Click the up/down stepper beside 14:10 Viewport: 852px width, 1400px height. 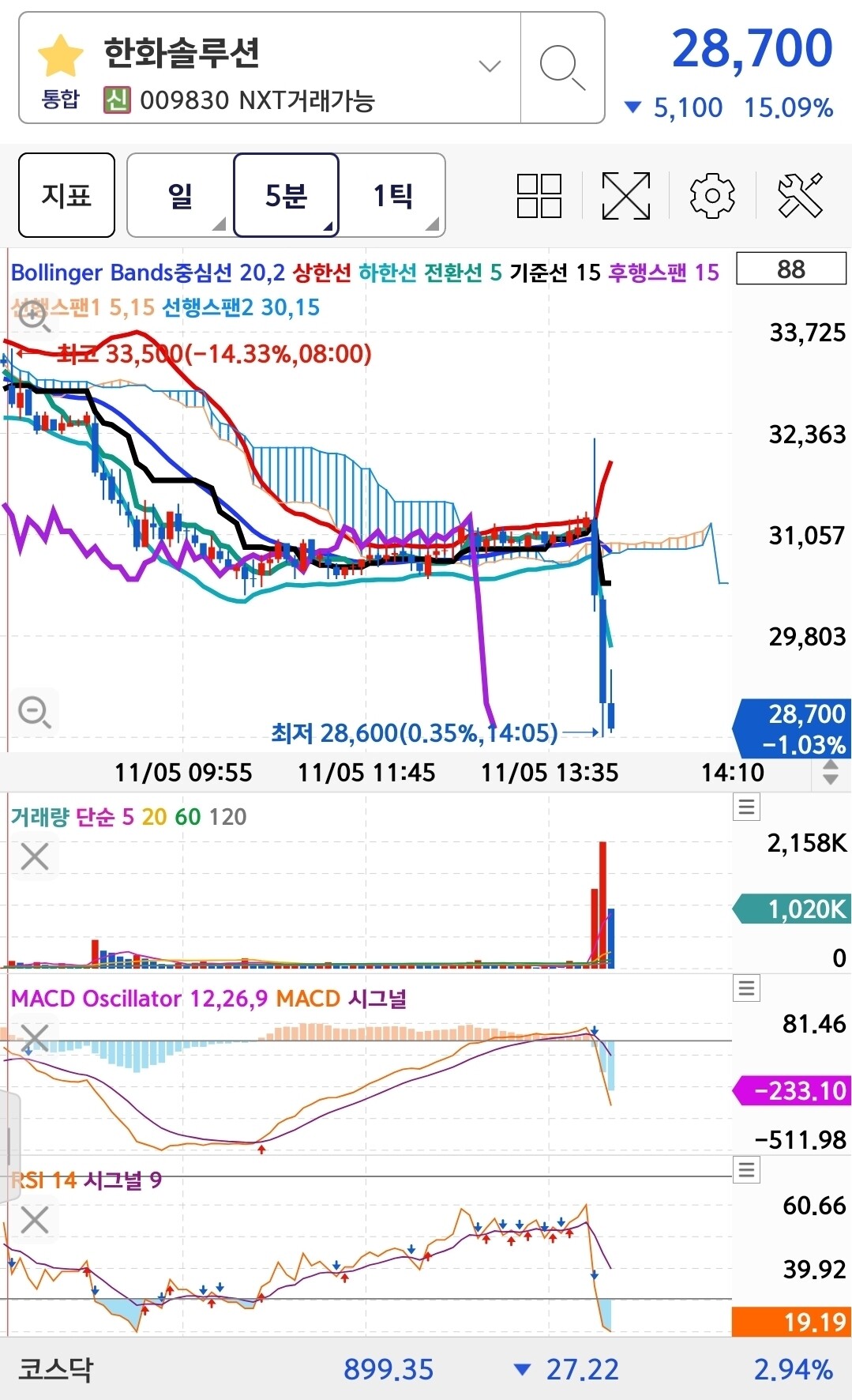[x=830, y=772]
